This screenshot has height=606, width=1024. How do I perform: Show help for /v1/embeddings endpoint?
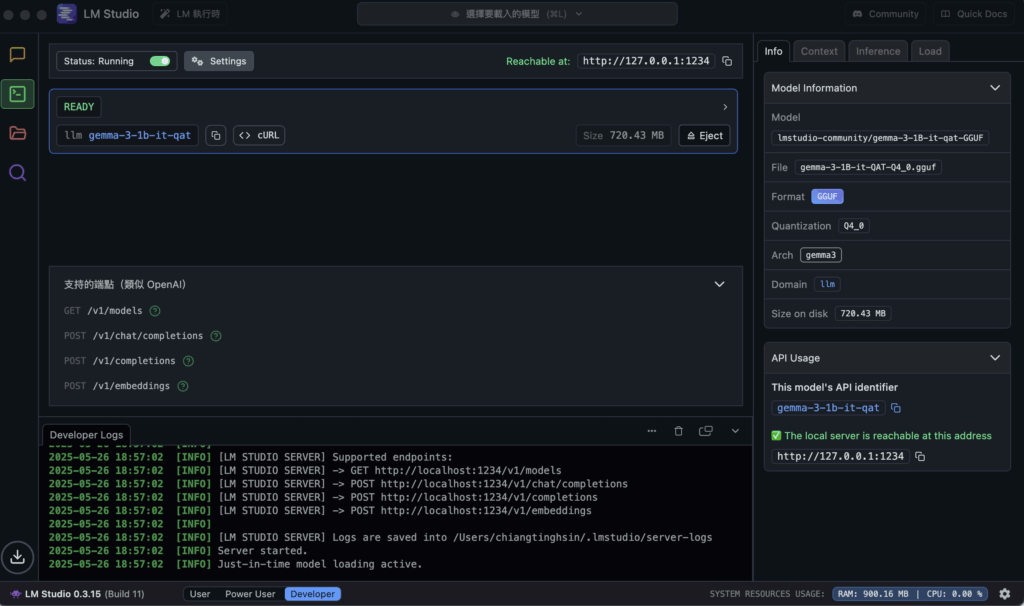pos(183,386)
